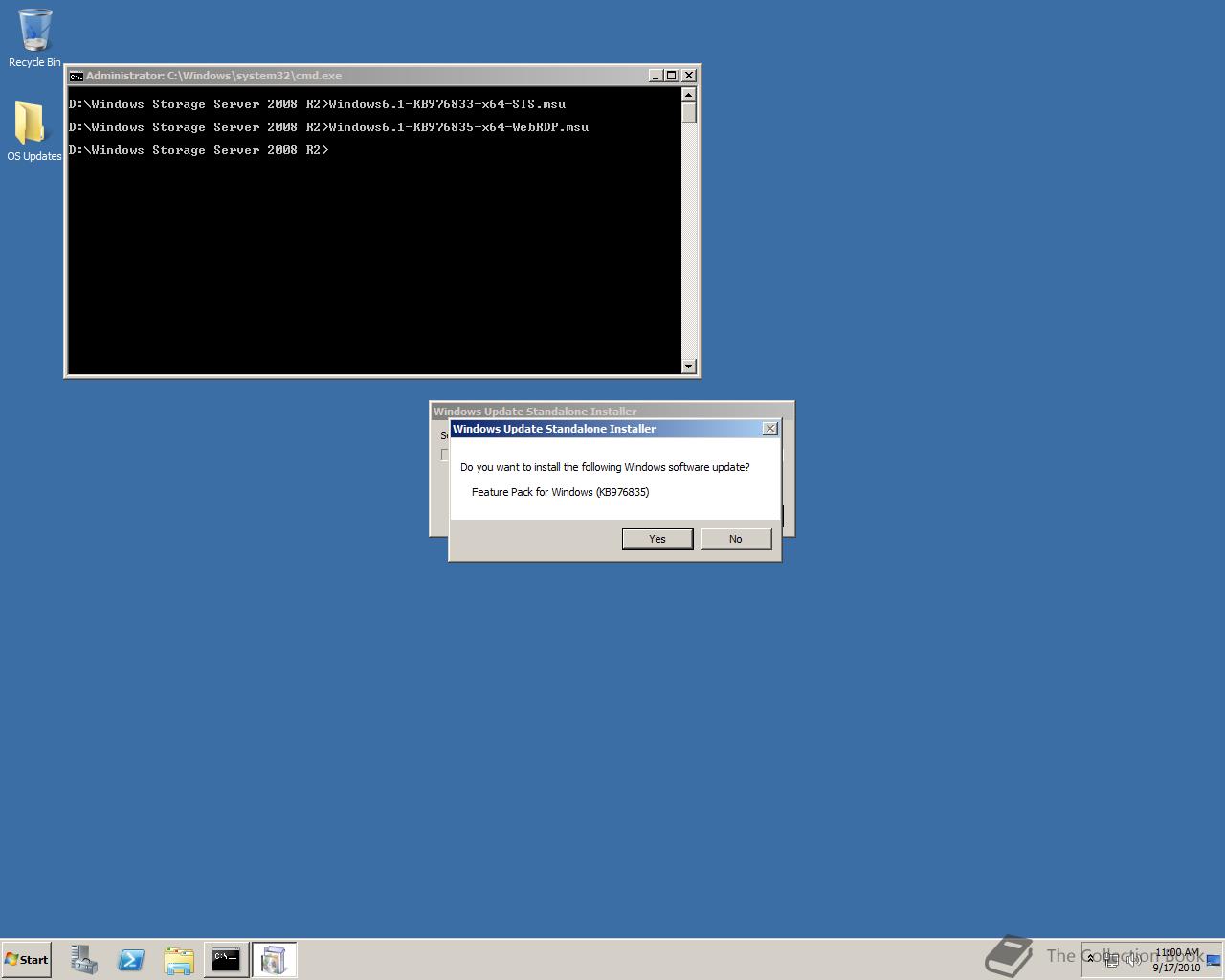Minimize the command prompt window
The width and height of the screenshot is (1225, 980).
[656, 76]
